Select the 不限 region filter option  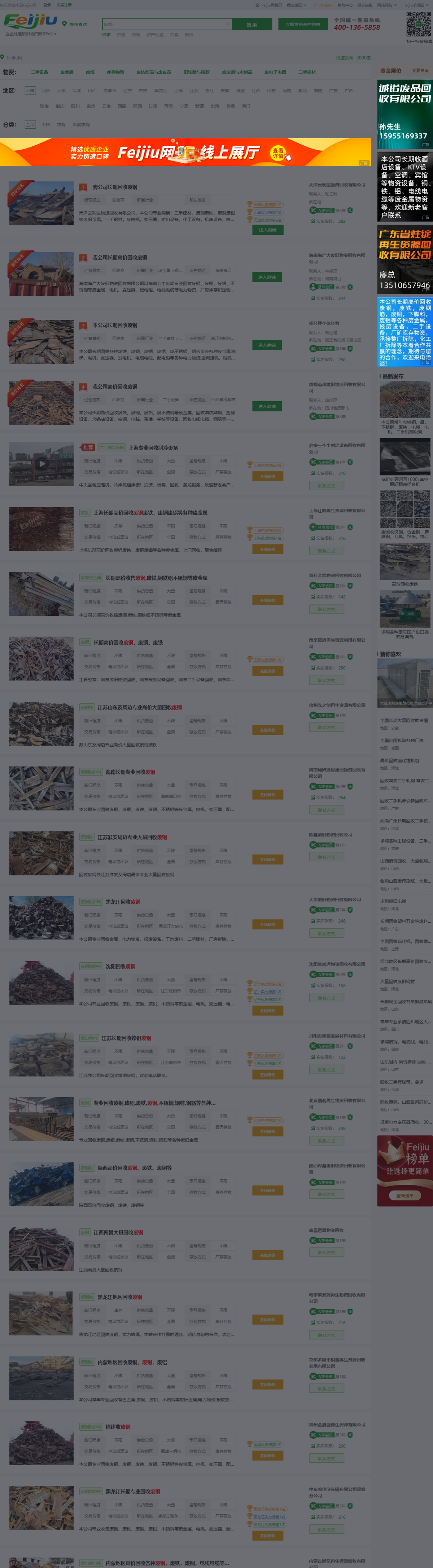click(30, 90)
